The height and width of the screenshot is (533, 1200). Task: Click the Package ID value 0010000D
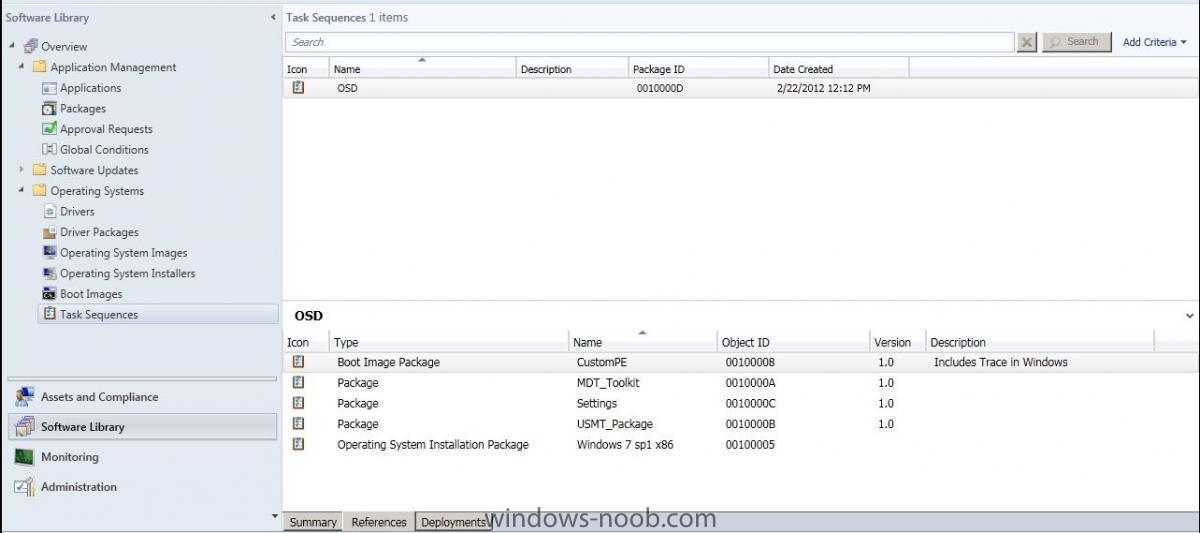tap(660, 88)
